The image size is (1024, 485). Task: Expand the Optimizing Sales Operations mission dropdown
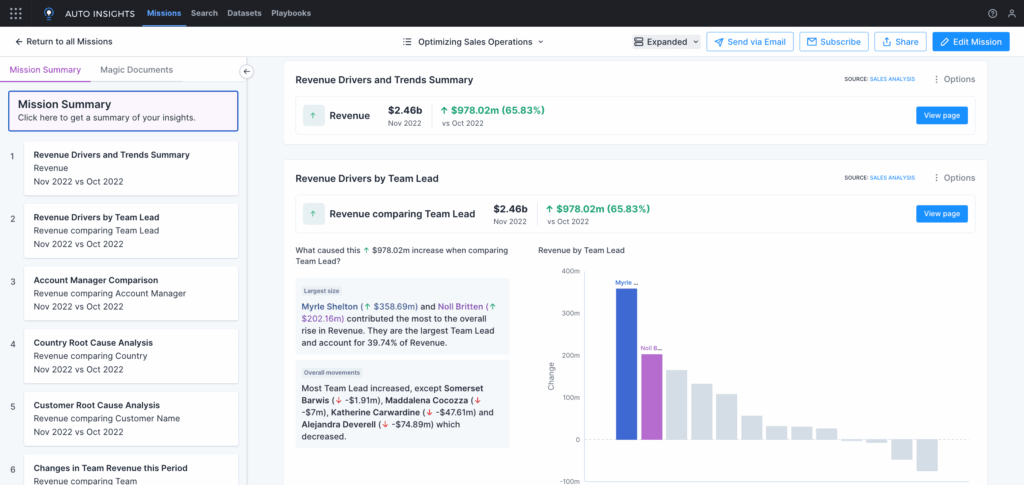[473, 42]
